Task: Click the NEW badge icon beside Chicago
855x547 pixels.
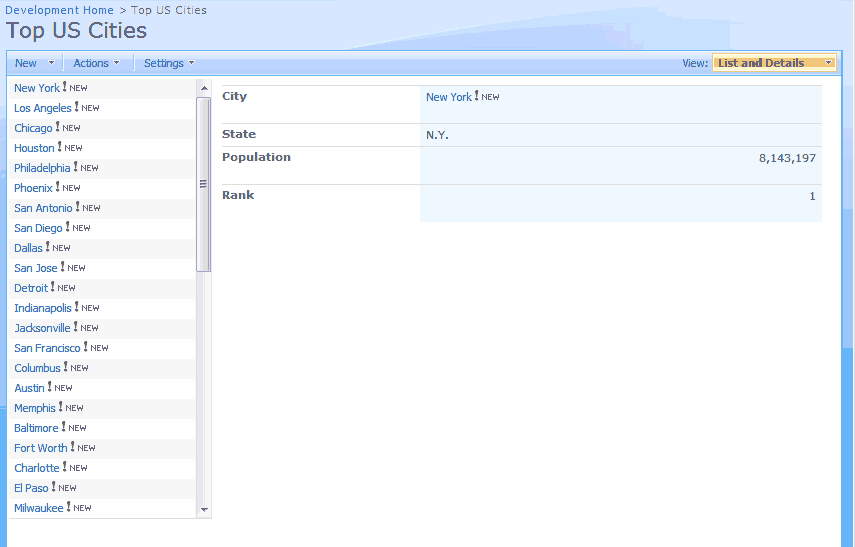Action: (x=68, y=128)
